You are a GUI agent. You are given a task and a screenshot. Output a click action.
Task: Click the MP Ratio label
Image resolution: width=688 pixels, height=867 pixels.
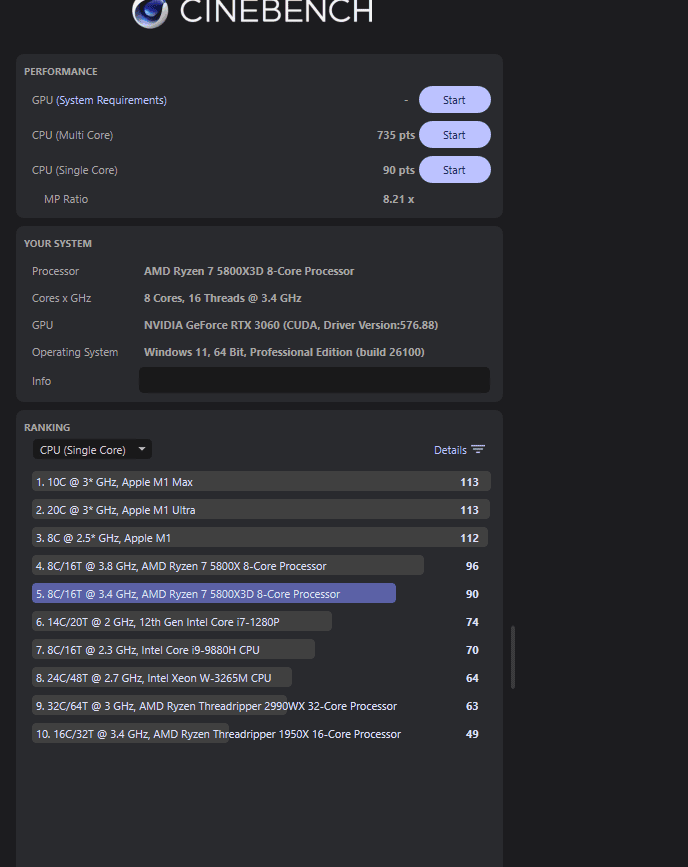[x=66, y=199]
